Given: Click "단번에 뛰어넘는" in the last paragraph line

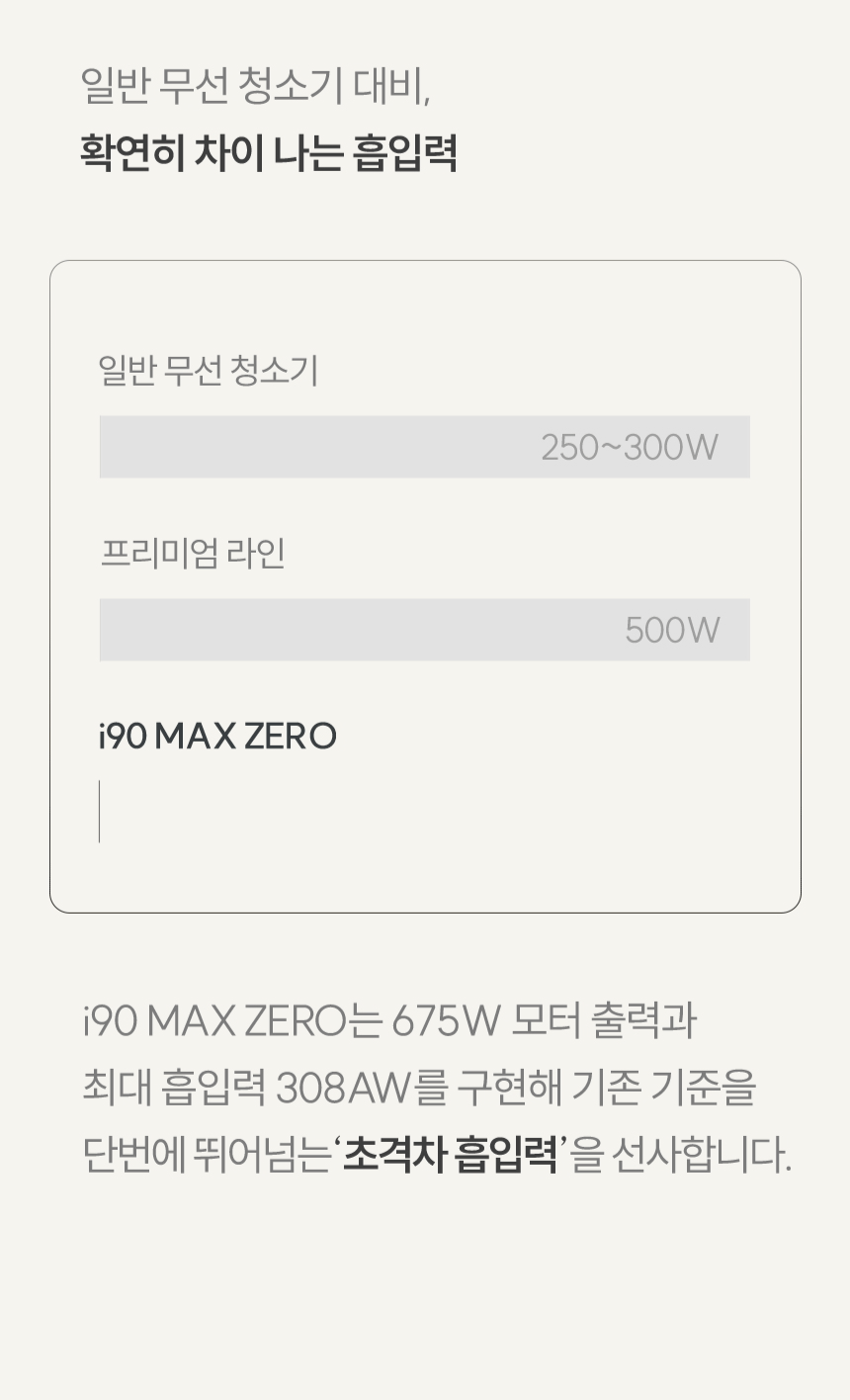Looking at the screenshot, I should (206, 1155).
